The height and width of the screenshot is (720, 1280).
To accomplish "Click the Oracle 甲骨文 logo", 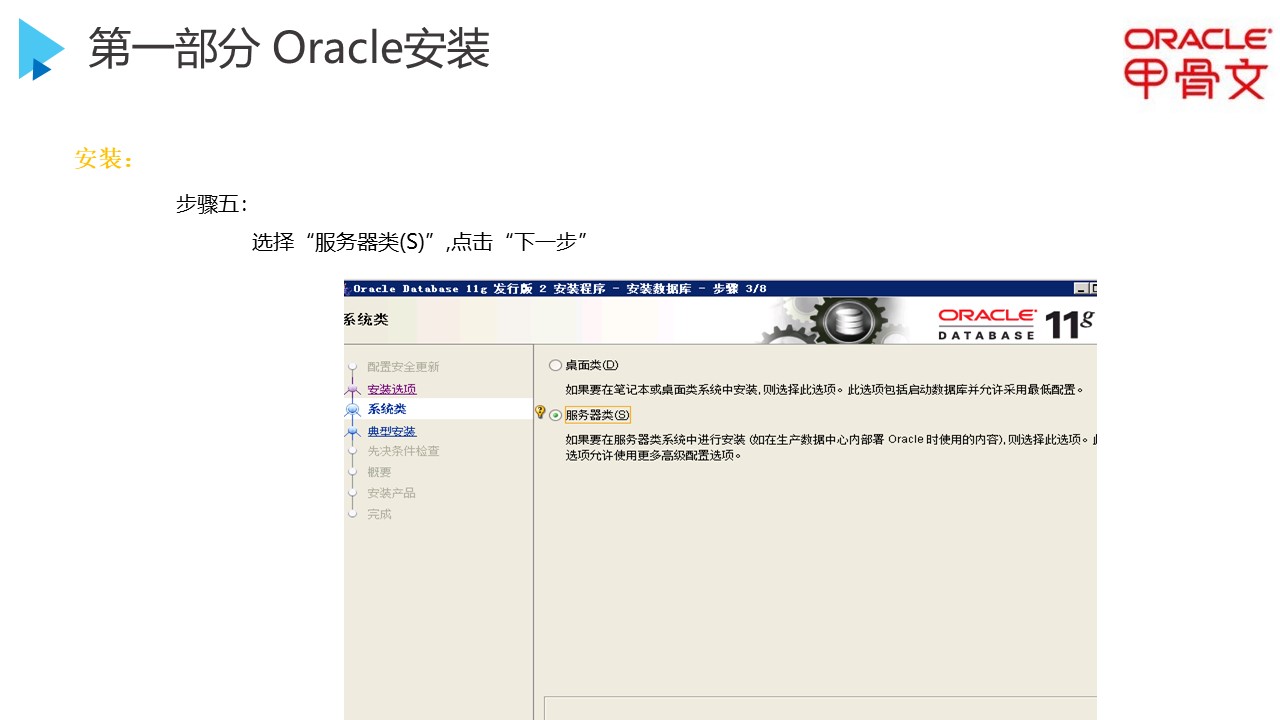I will (x=1196, y=63).
